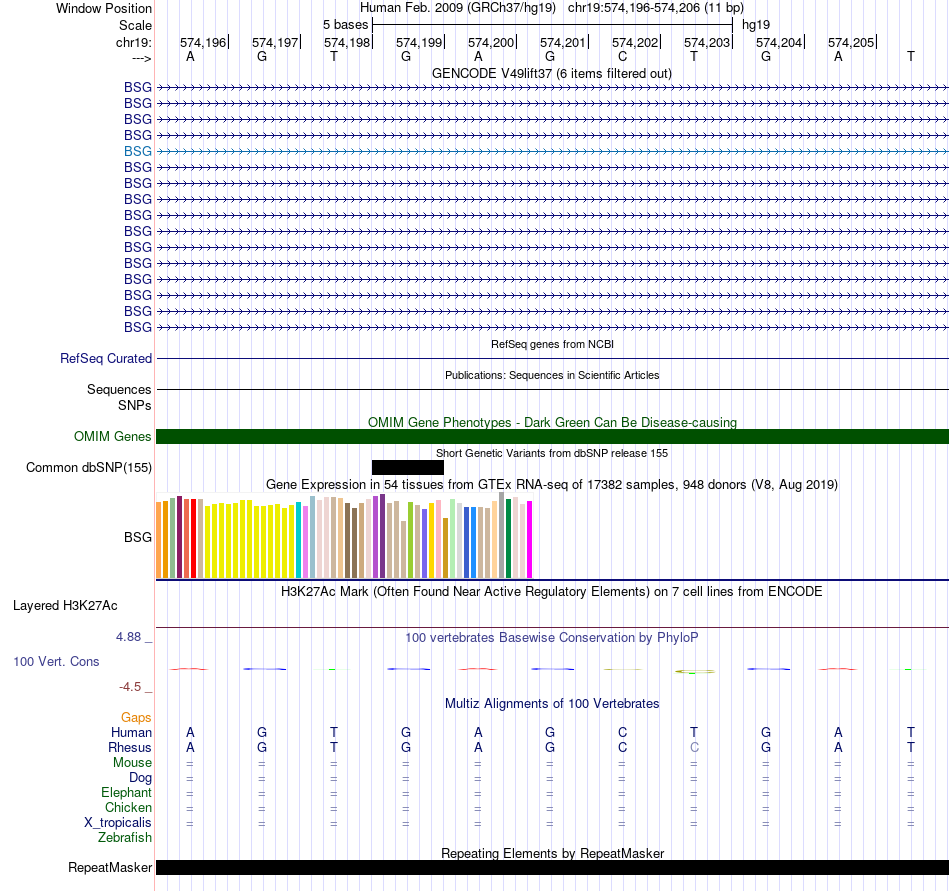Click the Scale label
Image resolution: width=950 pixels, height=891 pixels.
coord(135,25)
